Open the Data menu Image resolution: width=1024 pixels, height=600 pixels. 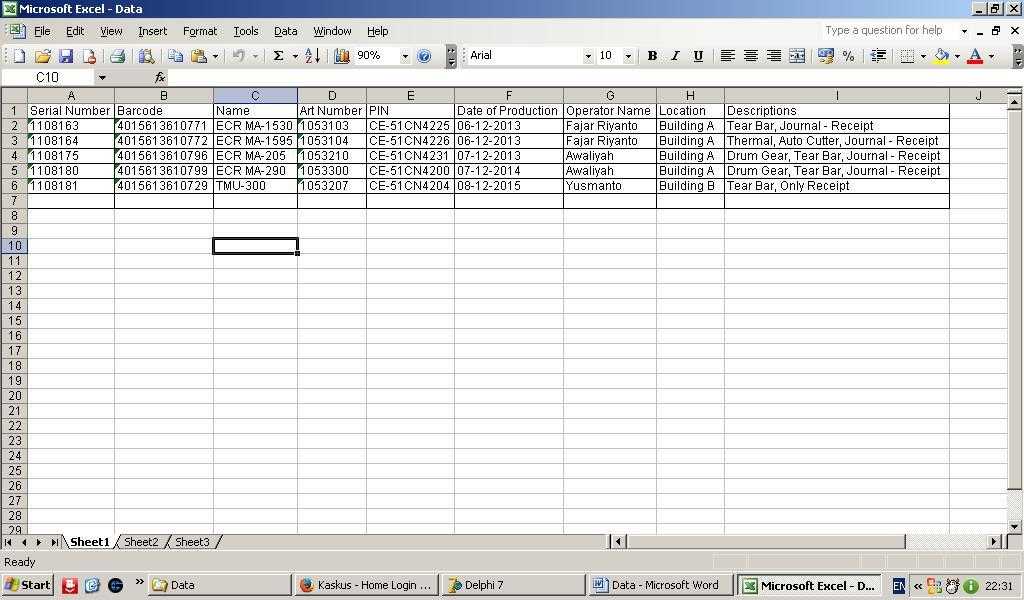point(285,31)
